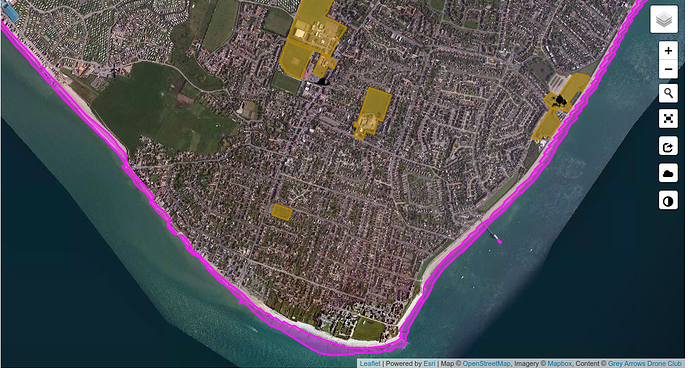690x368 pixels.
Task: Open the Mapbox imagery link
Action: click(x=560, y=364)
